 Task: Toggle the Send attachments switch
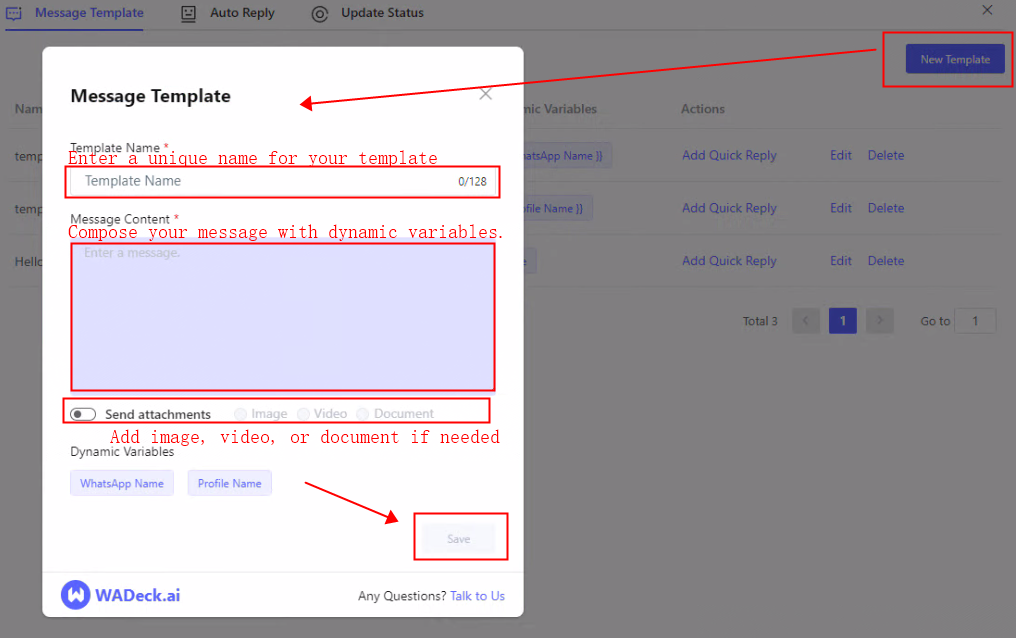(83, 414)
